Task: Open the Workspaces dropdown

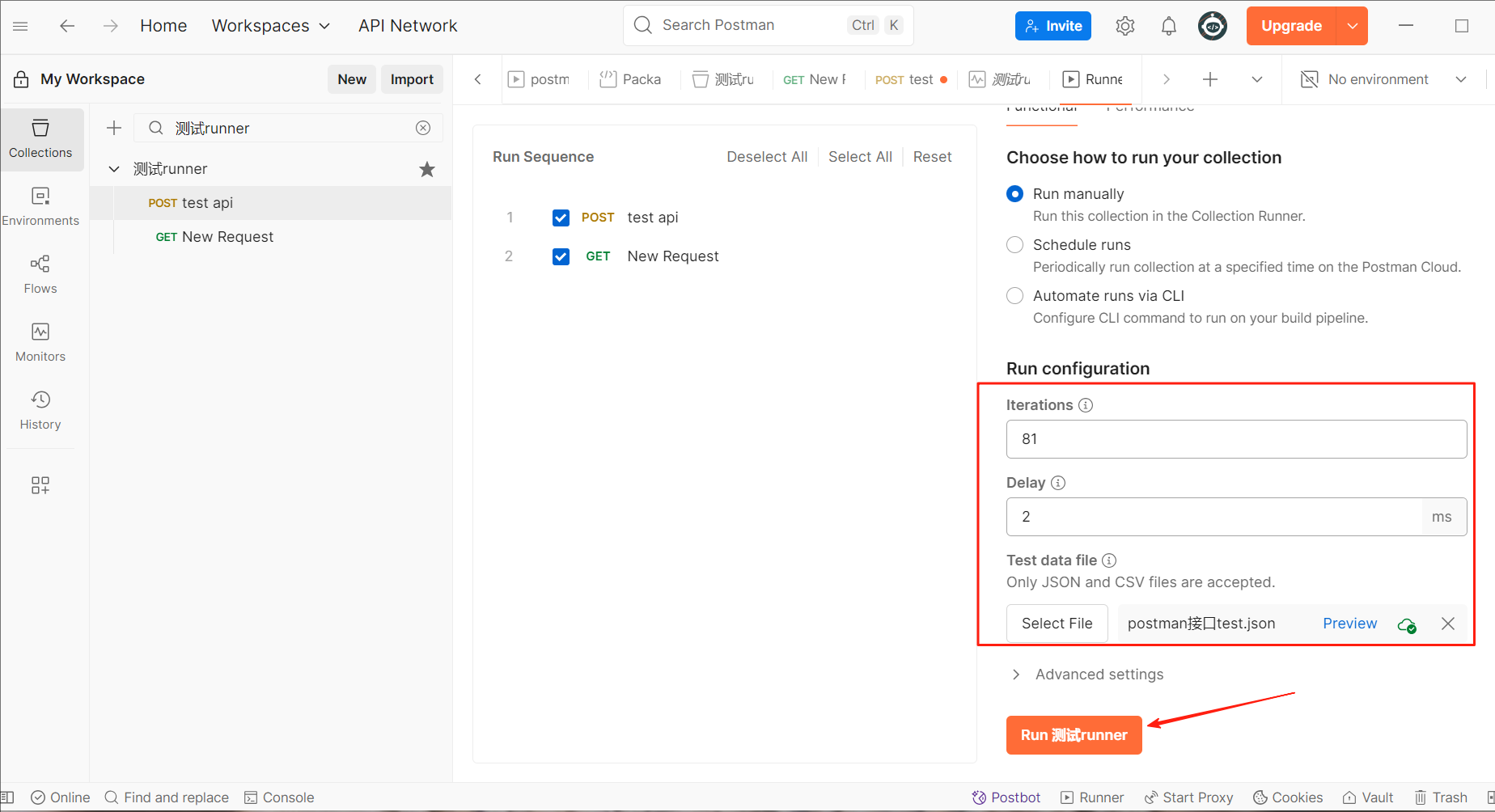Action: tap(271, 26)
